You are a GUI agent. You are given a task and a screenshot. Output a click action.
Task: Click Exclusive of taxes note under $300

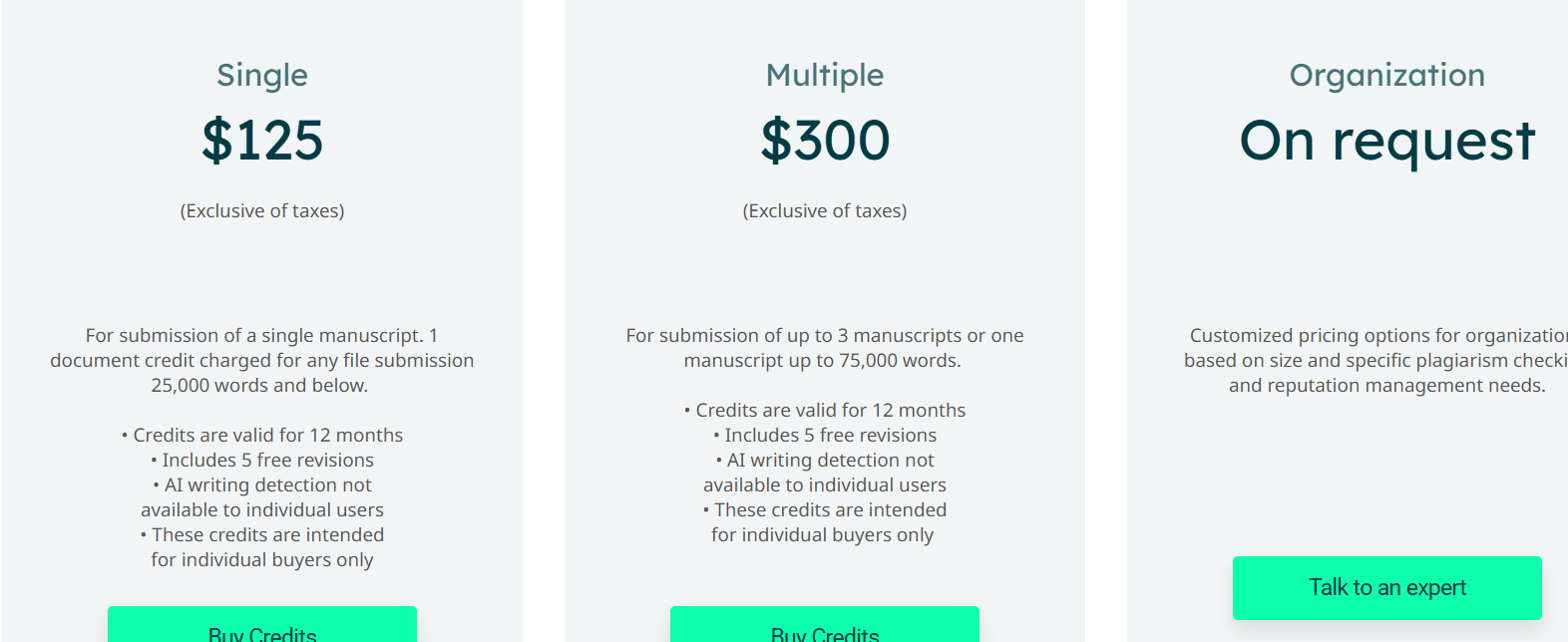point(825,211)
